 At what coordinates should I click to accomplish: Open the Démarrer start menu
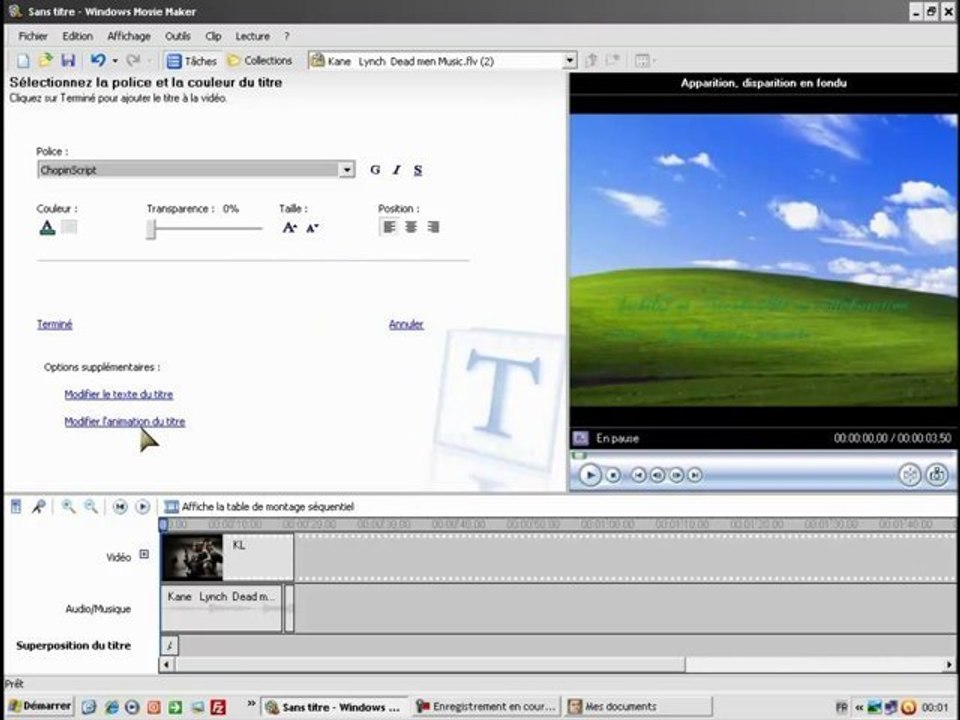point(40,707)
